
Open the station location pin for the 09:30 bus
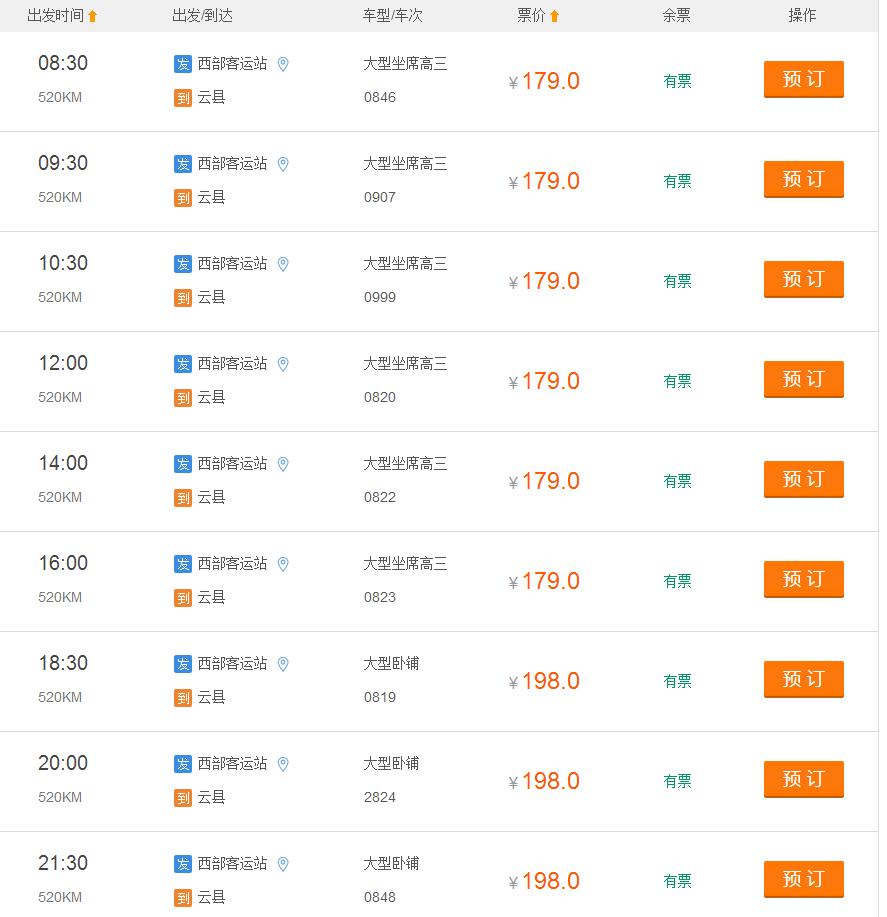click(x=283, y=164)
